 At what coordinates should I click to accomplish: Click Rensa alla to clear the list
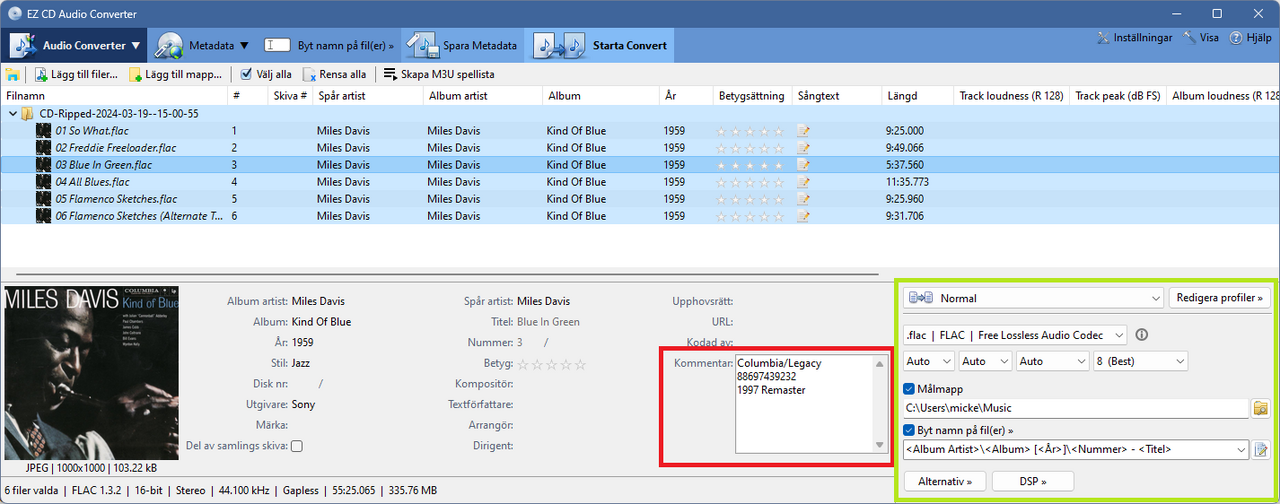point(335,74)
